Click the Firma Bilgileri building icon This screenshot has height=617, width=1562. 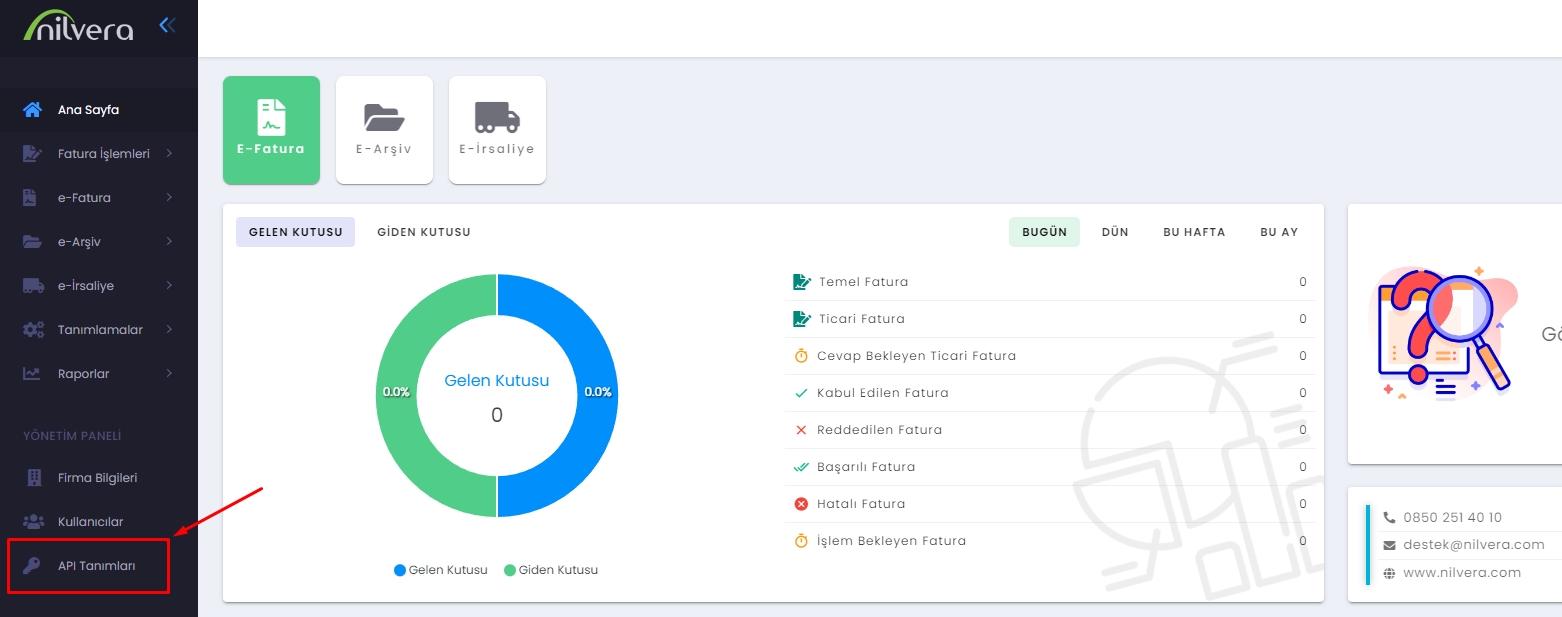coord(33,478)
